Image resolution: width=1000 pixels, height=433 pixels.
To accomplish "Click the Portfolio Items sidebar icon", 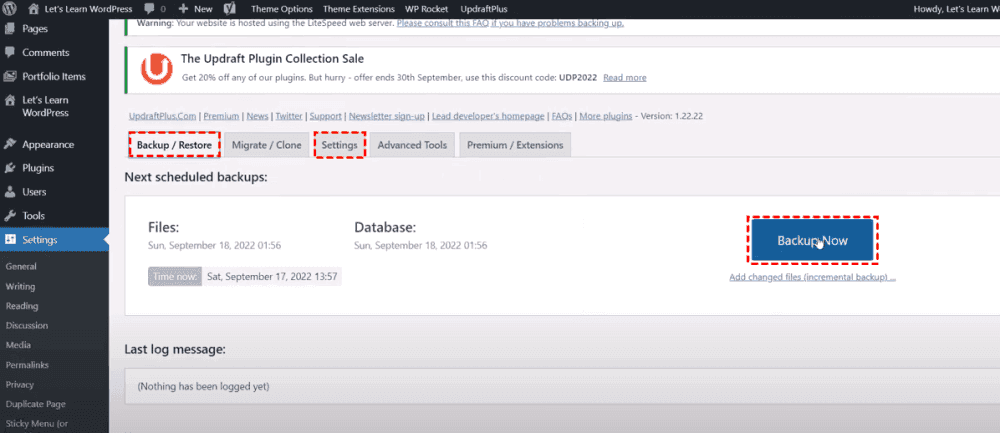I will 10,76.
